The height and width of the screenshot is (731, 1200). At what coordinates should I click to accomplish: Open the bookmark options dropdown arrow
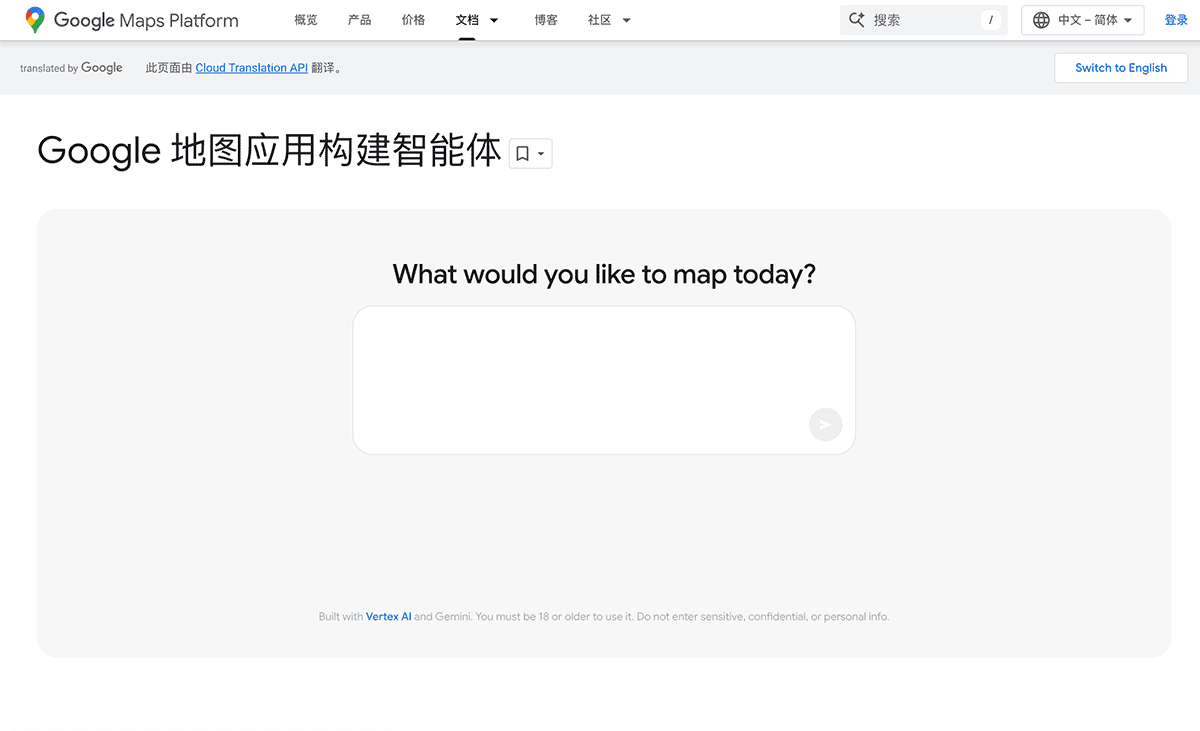[x=540, y=152]
